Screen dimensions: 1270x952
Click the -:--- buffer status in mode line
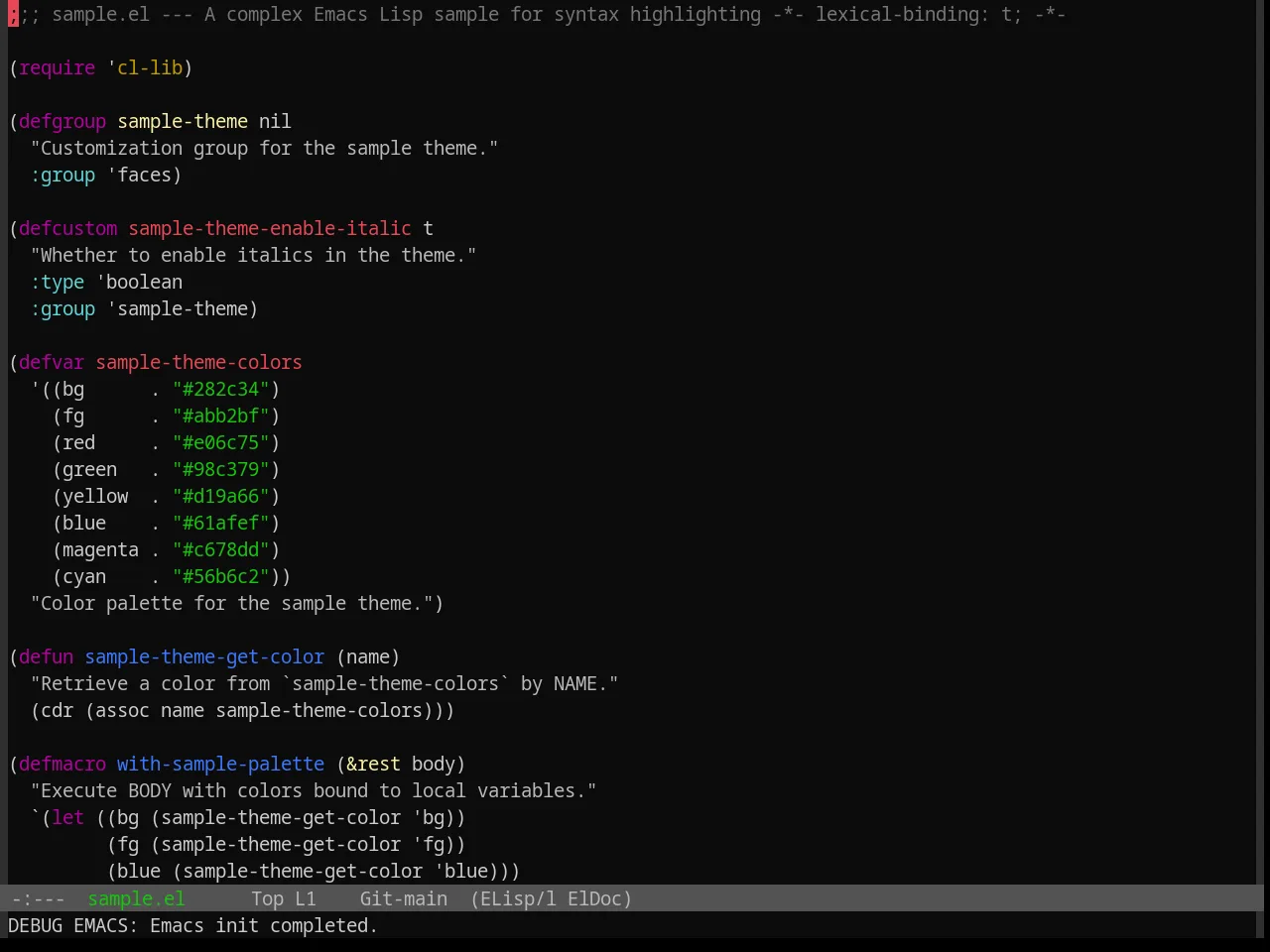pos(38,898)
